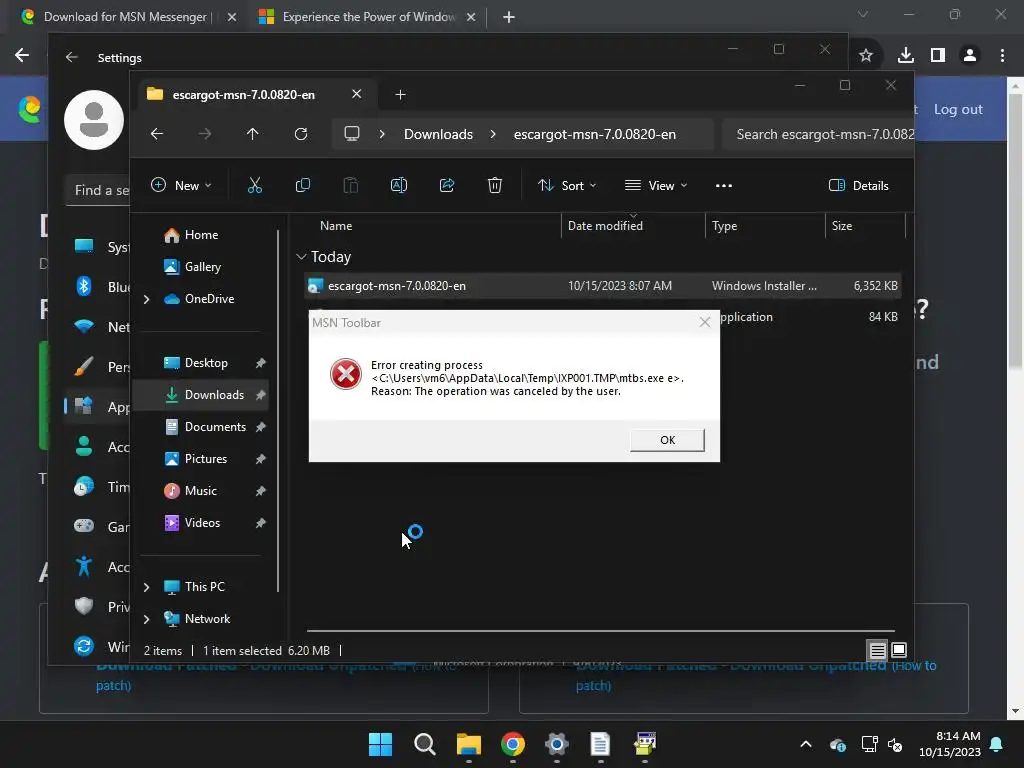1024x768 pixels.
Task: Expand the This PC tree node
Action: click(x=146, y=587)
